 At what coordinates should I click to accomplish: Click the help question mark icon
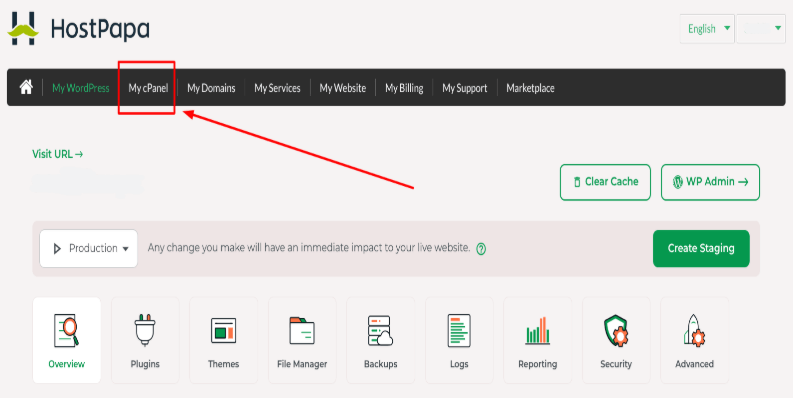pyautogui.click(x=481, y=249)
